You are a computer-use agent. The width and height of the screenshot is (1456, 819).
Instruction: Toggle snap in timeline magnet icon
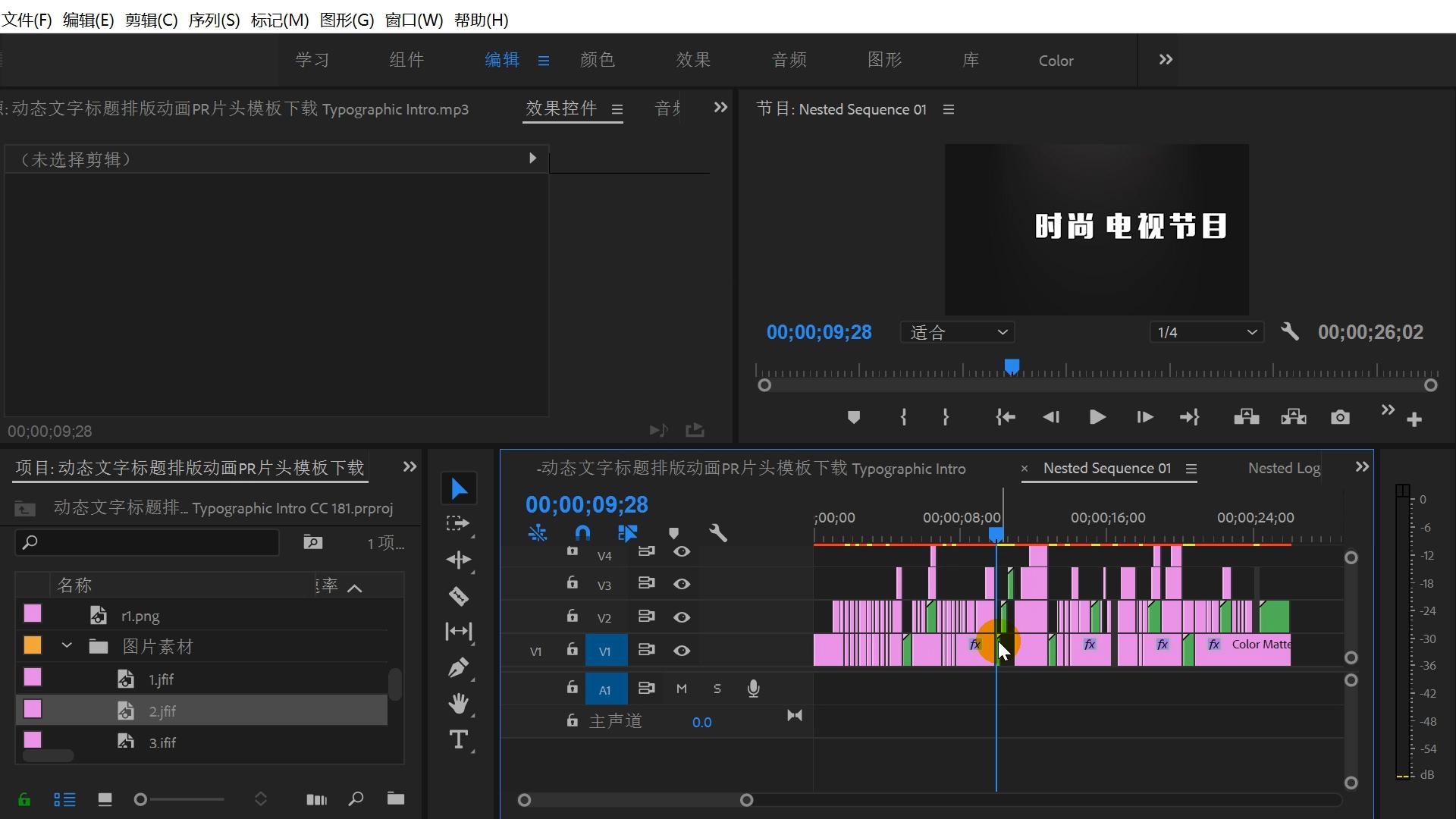[582, 533]
